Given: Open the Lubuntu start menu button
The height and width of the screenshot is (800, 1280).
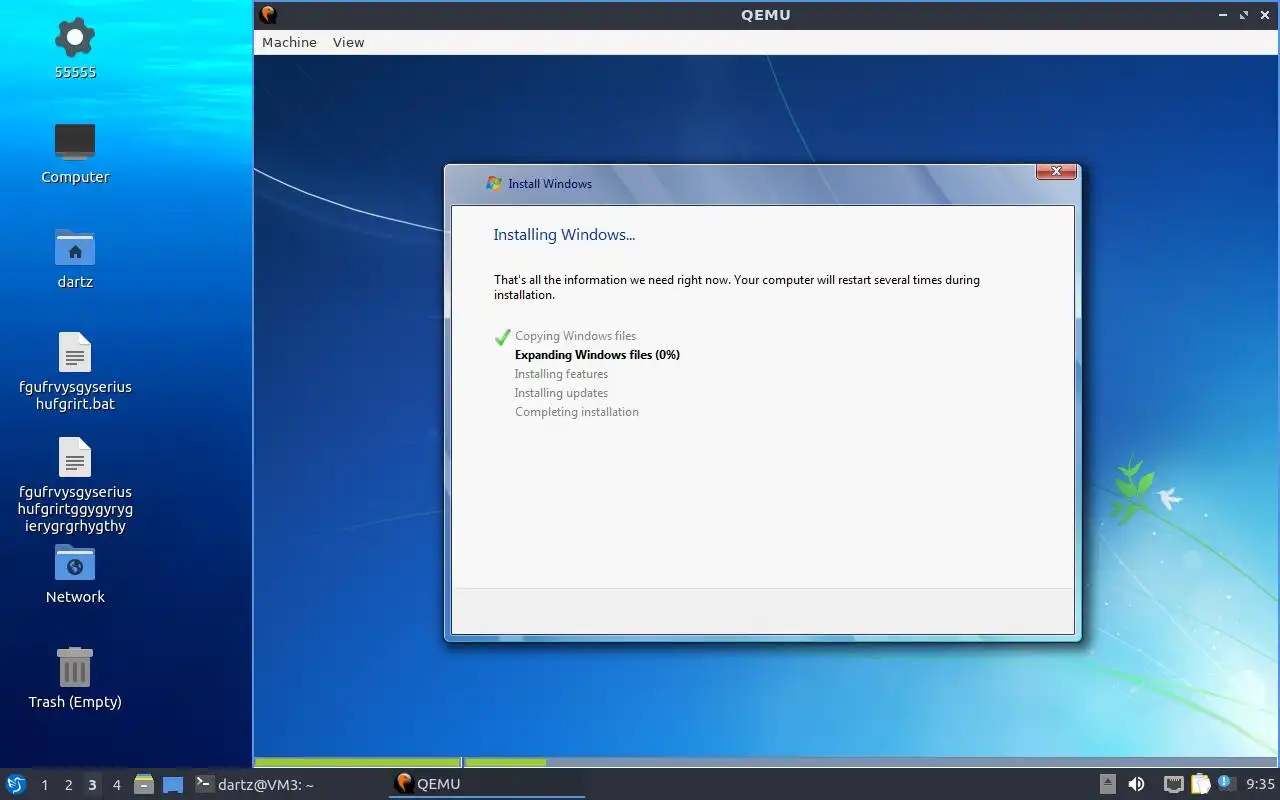Looking at the screenshot, I should (x=16, y=784).
